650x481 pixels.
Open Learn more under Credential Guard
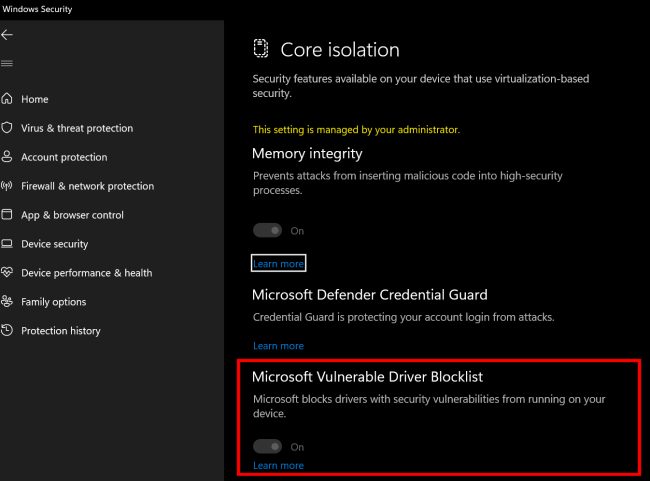(x=279, y=346)
